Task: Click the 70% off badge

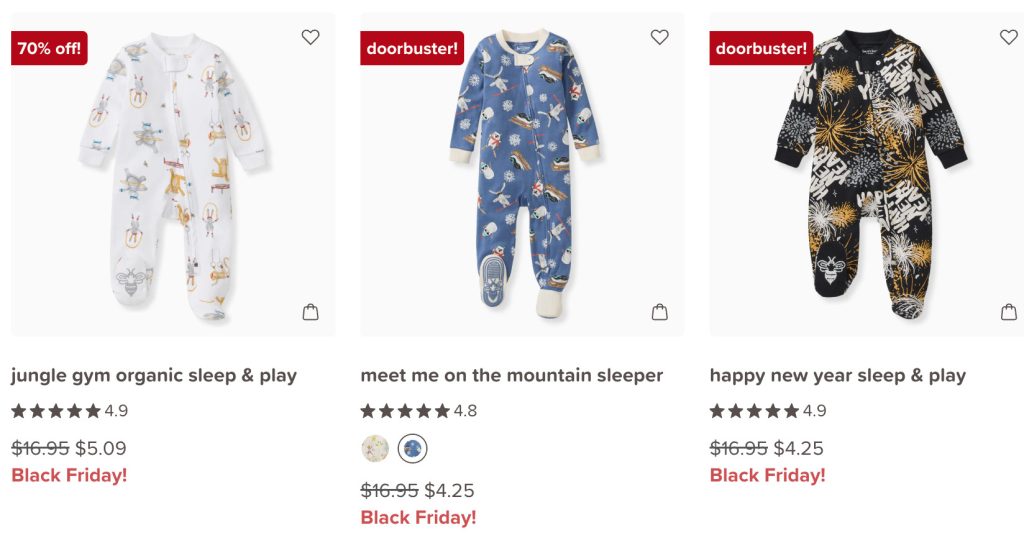Action: 49,48
